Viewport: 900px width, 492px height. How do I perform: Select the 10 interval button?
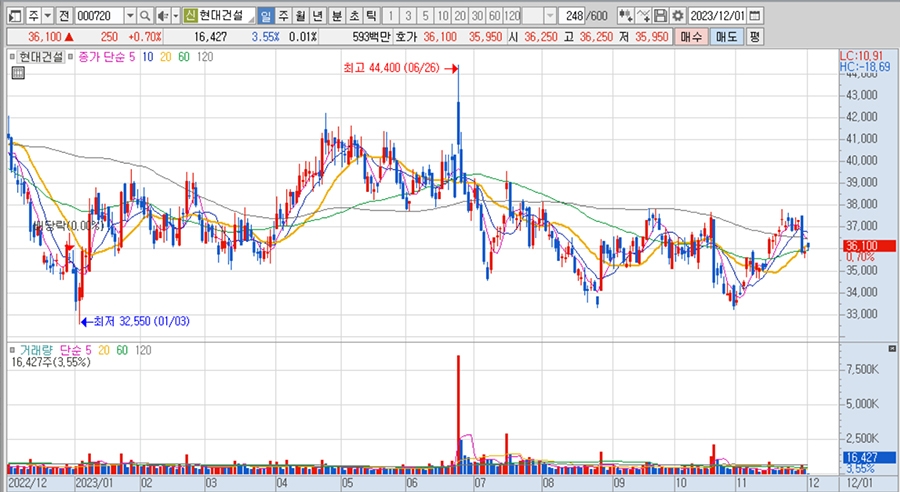pyautogui.click(x=443, y=16)
